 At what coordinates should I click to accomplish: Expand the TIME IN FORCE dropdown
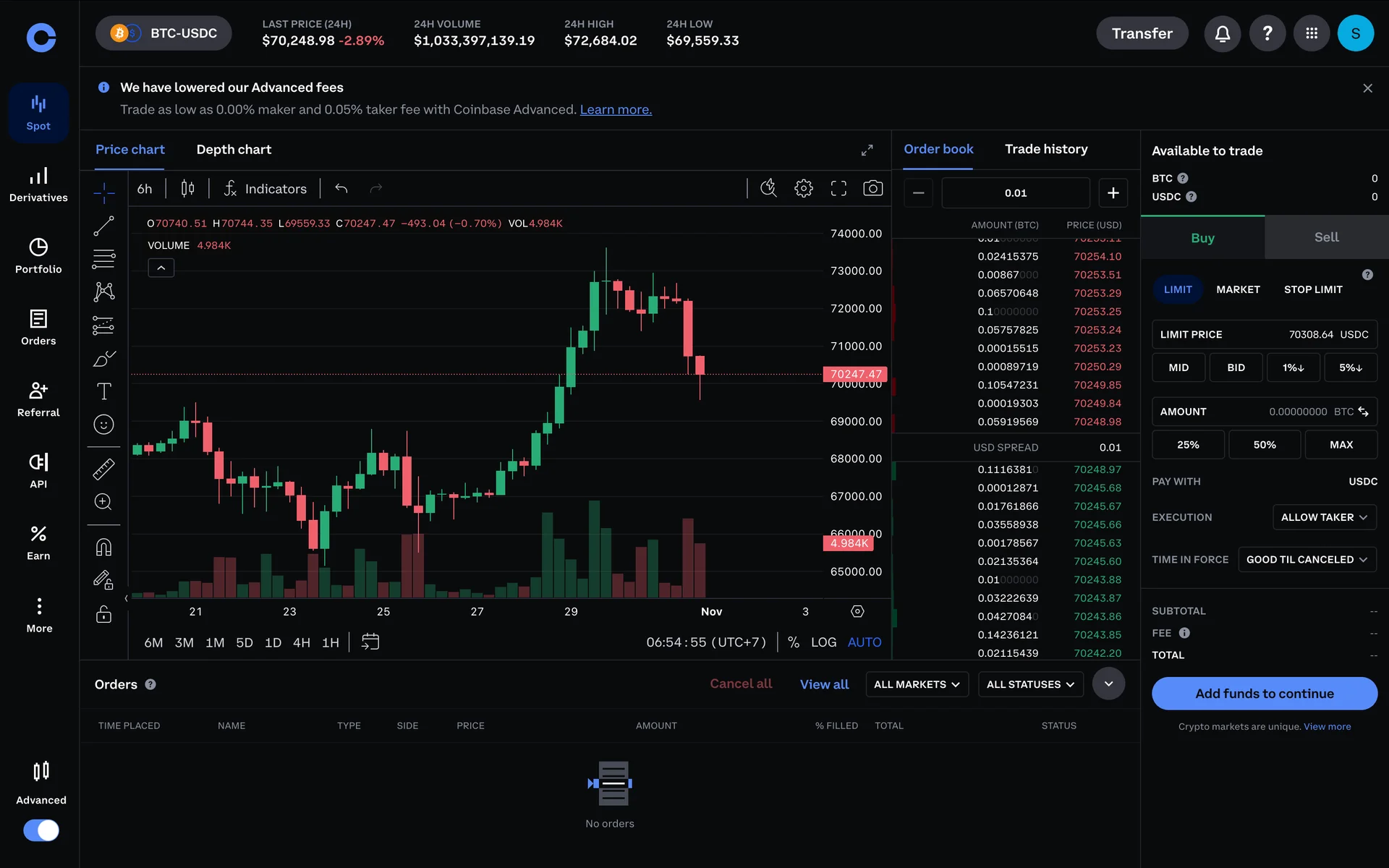(1307, 559)
